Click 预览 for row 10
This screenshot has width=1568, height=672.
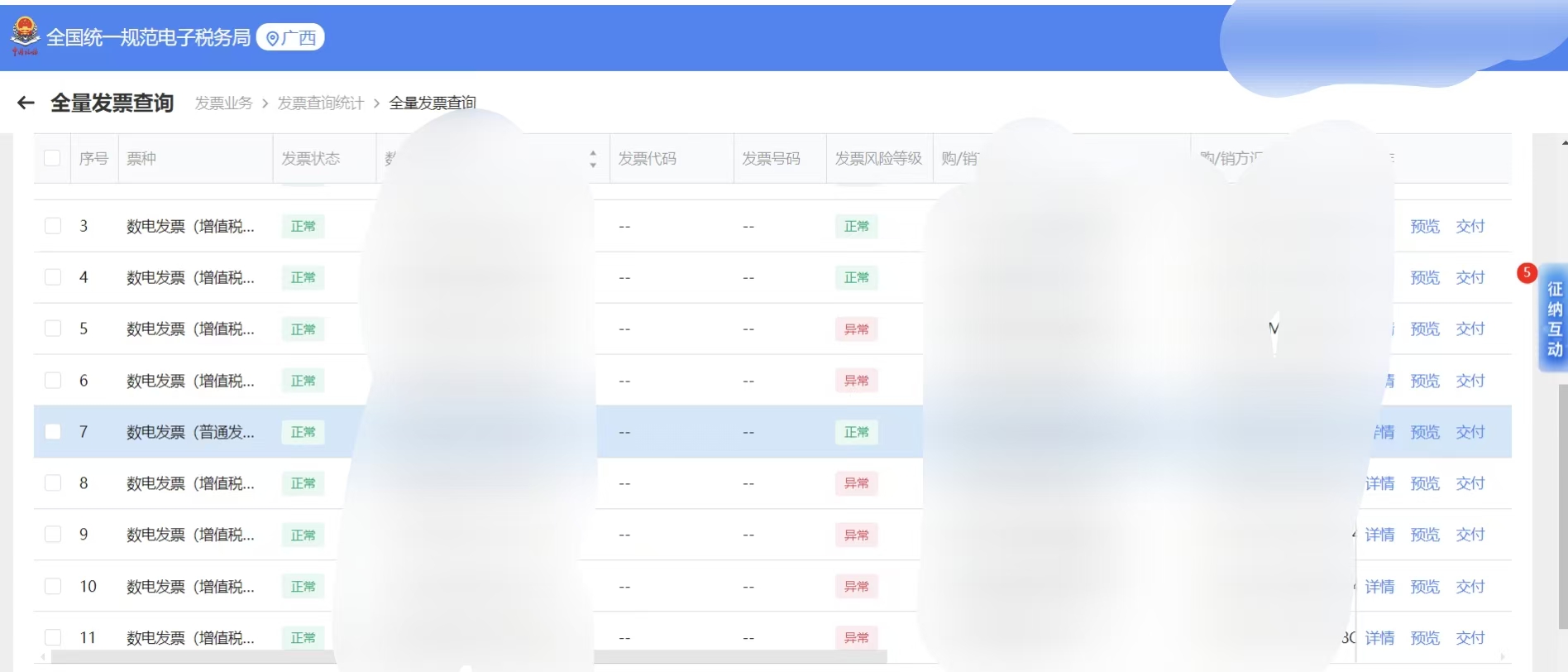[x=1425, y=587]
